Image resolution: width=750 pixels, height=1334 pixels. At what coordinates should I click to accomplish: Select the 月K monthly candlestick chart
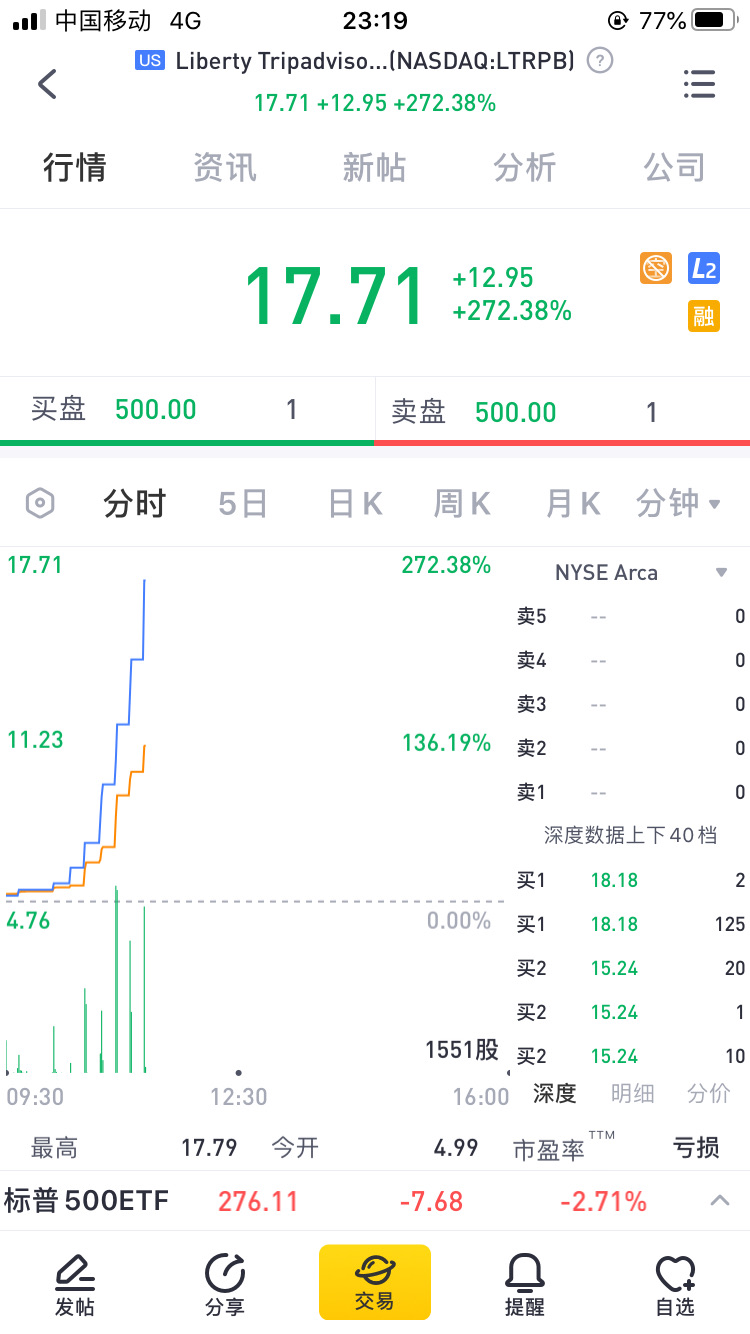573,503
